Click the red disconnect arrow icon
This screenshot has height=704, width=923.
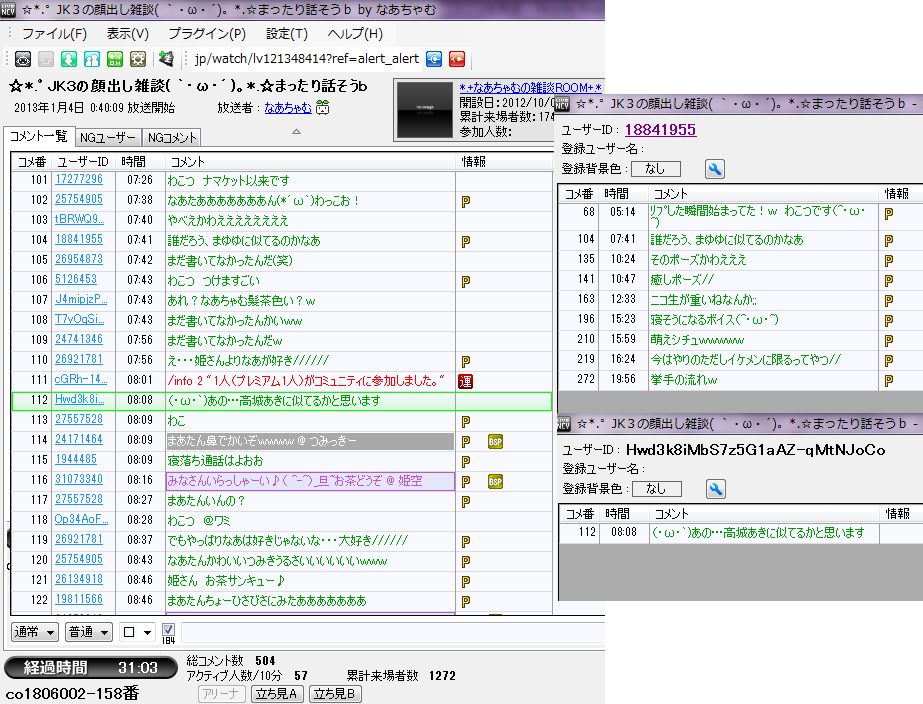coord(457,59)
